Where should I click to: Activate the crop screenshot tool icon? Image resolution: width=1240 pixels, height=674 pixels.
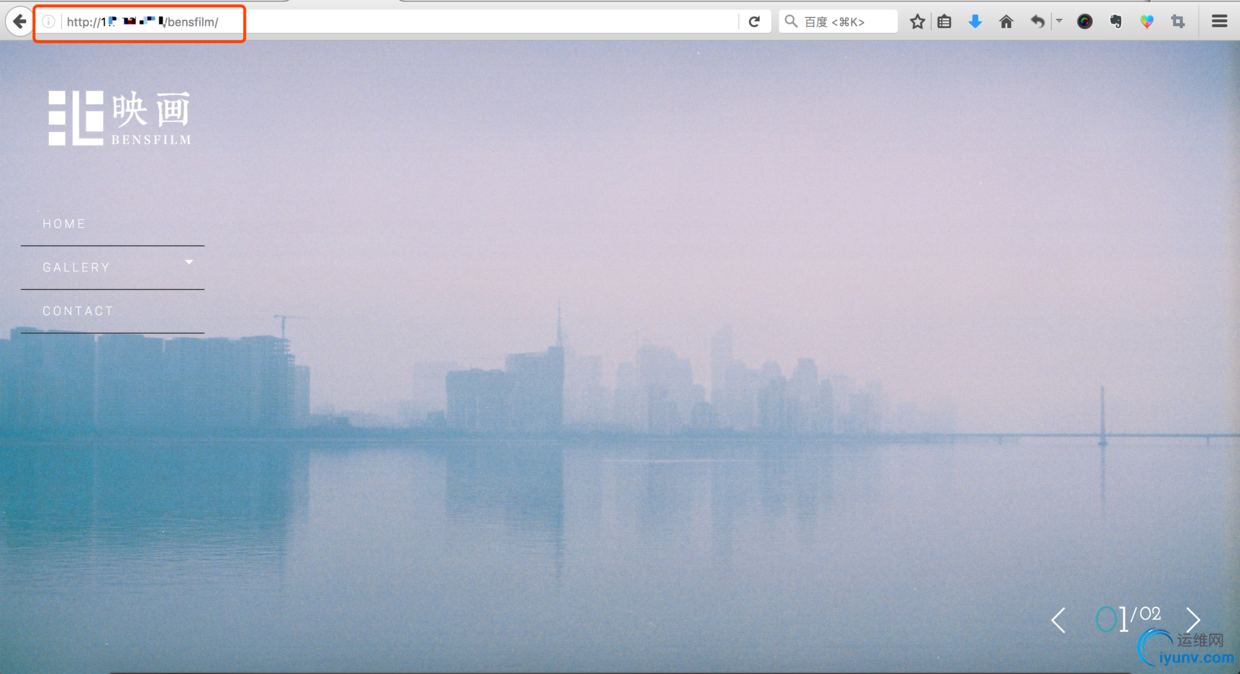pyautogui.click(x=1178, y=21)
